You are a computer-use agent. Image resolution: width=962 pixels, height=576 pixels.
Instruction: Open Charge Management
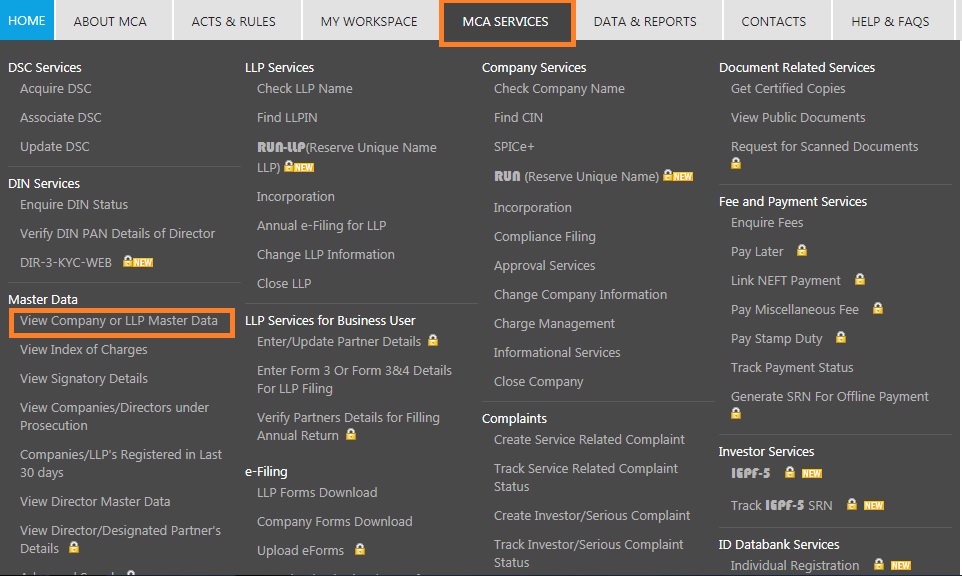(554, 323)
